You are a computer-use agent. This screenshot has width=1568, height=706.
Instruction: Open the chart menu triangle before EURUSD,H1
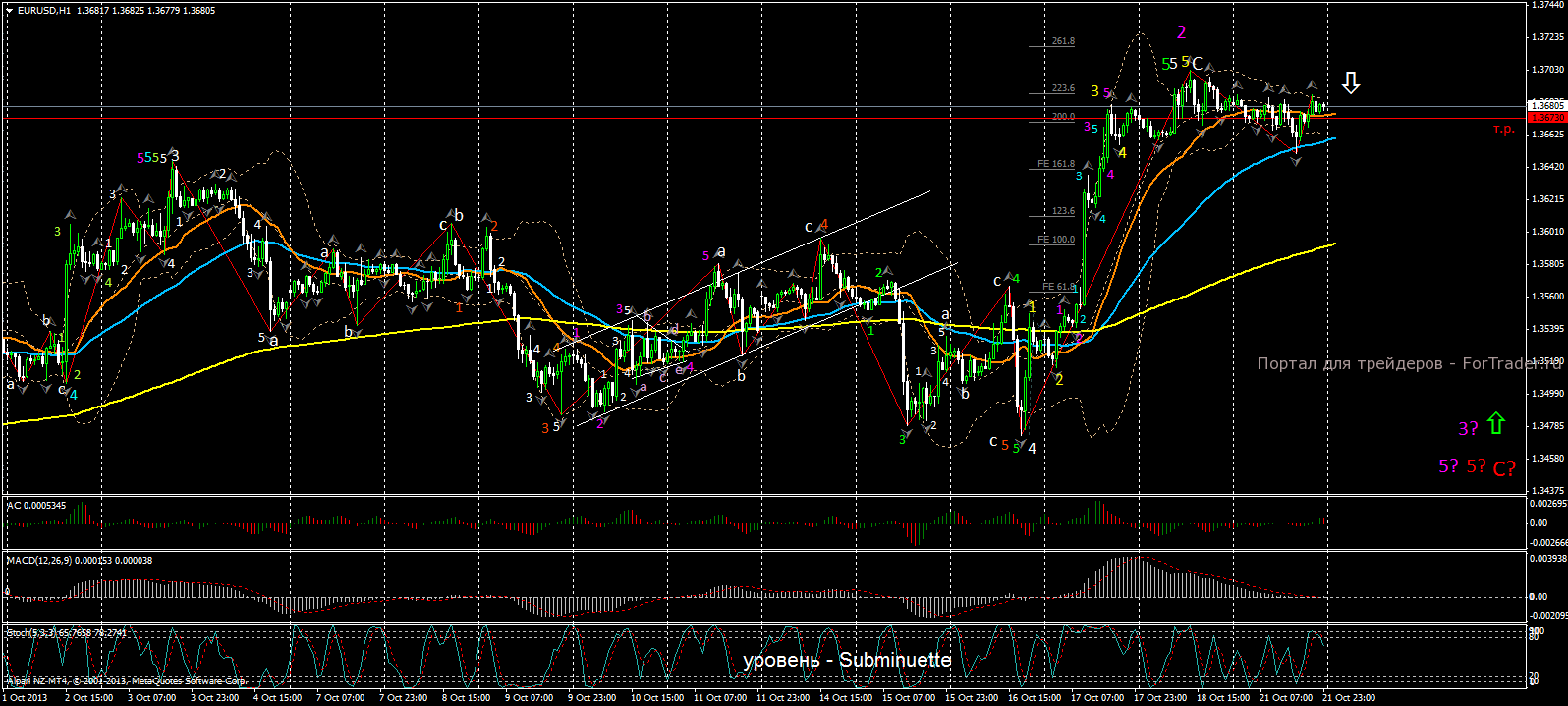pyautogui.click(x=11, y=10)
